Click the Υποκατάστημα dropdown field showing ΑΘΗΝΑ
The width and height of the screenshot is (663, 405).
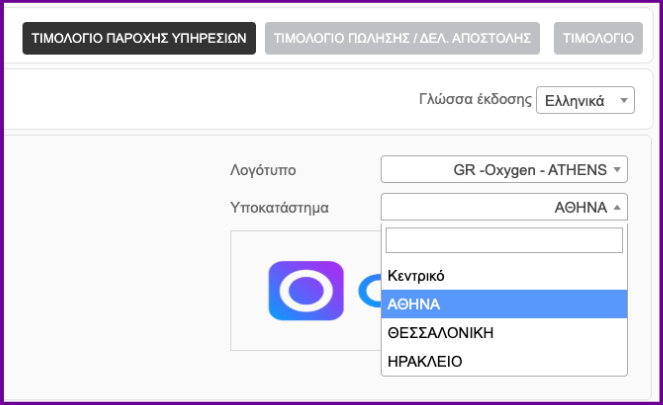(503, 208)
